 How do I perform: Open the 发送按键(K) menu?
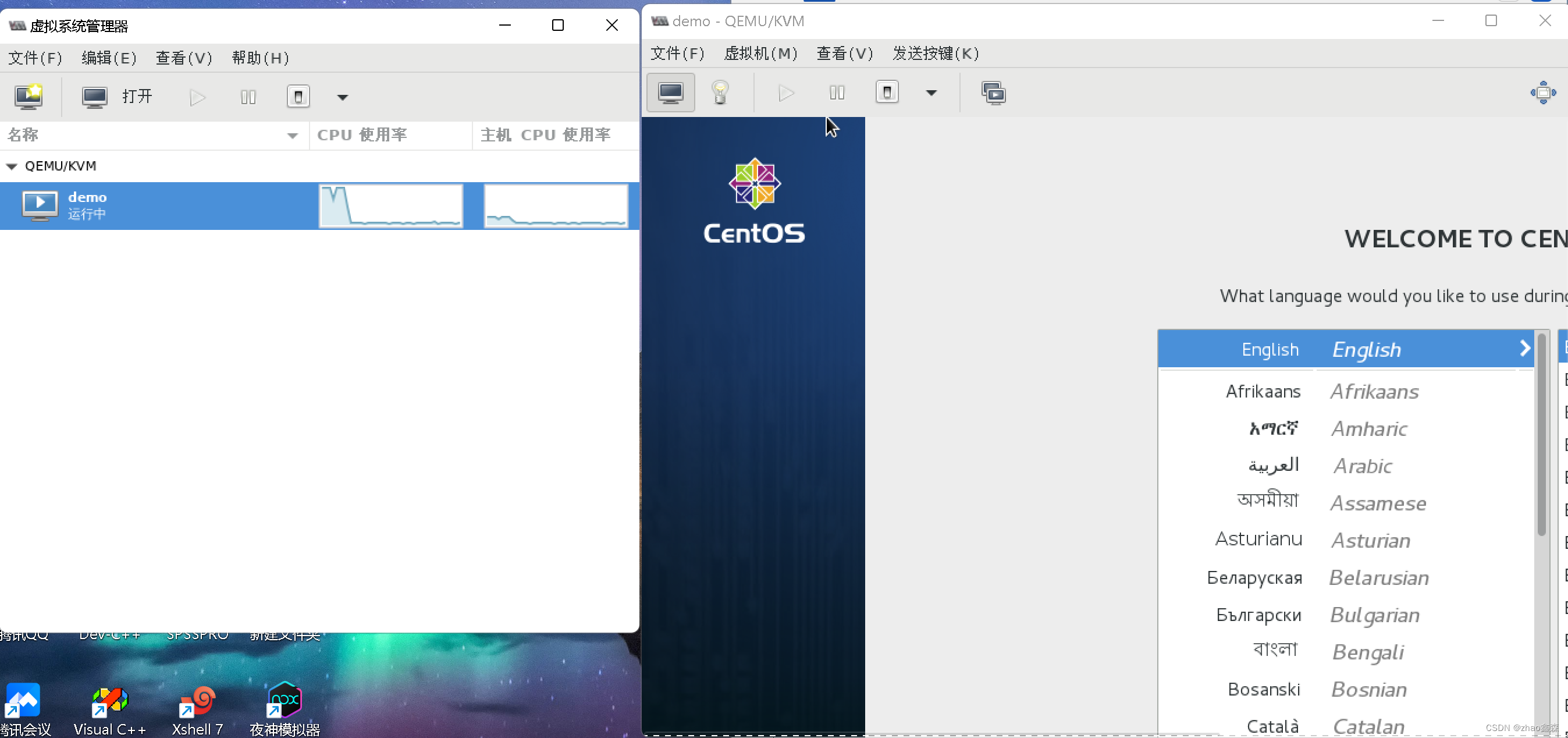pos(936,54)
